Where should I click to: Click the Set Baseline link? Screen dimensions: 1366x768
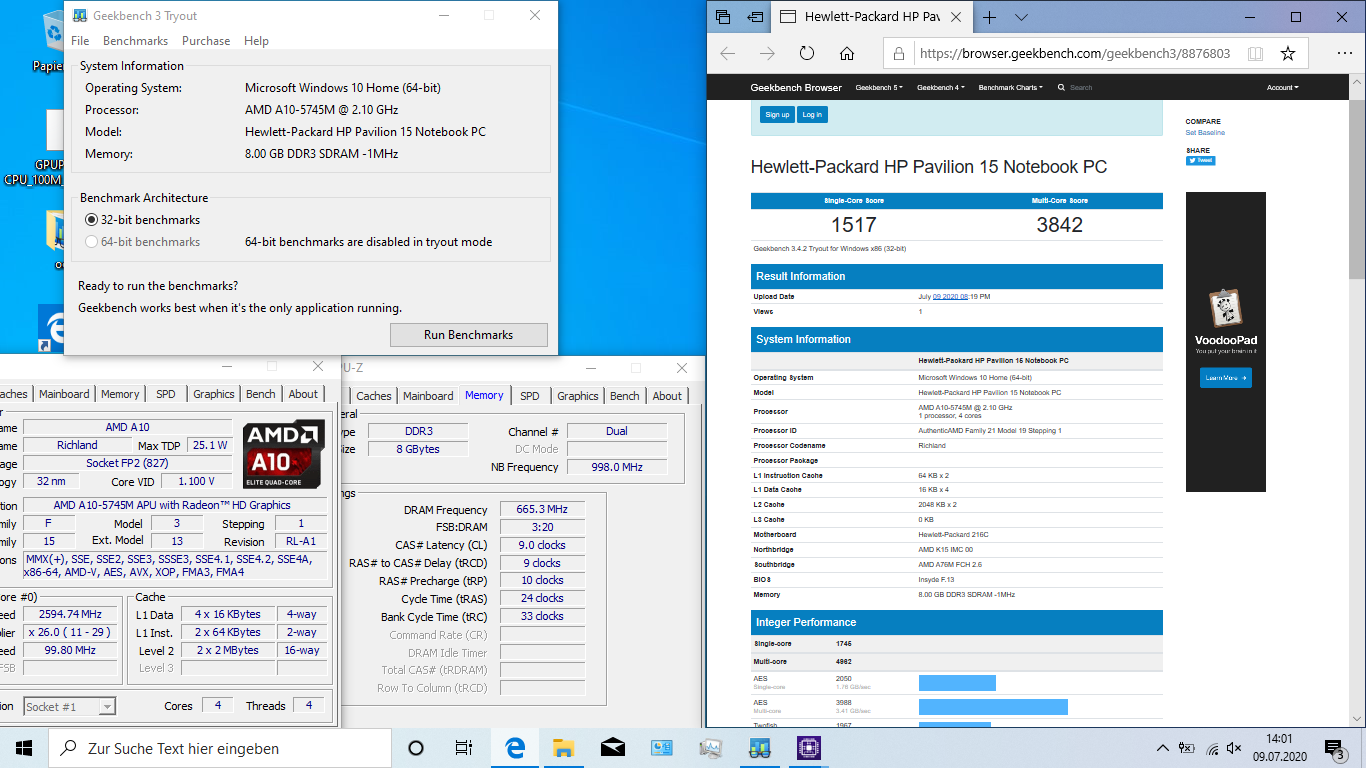(1205, 133)
